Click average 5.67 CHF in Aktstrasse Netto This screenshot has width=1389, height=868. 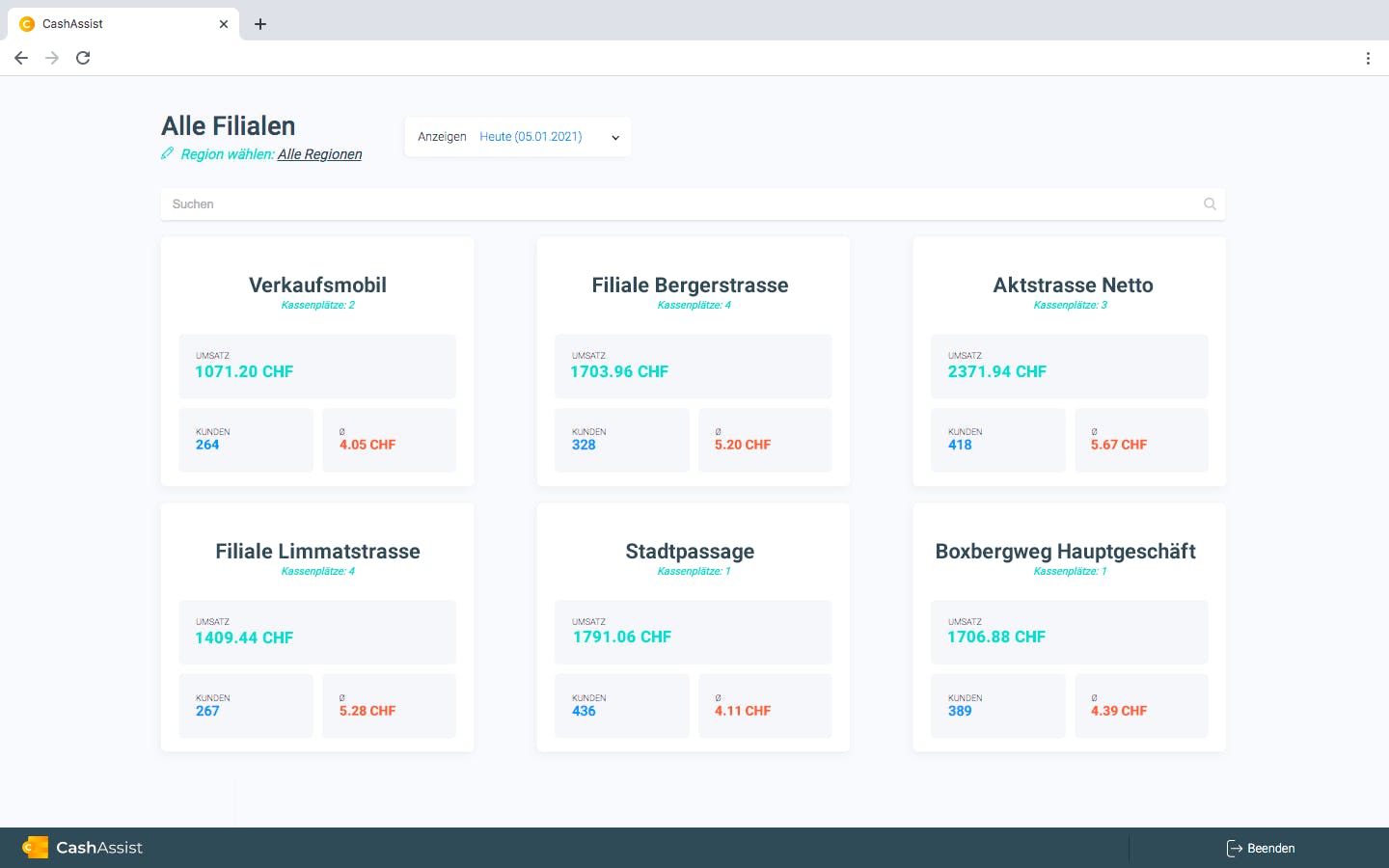pyautogui.click(x=1119, y=445)
